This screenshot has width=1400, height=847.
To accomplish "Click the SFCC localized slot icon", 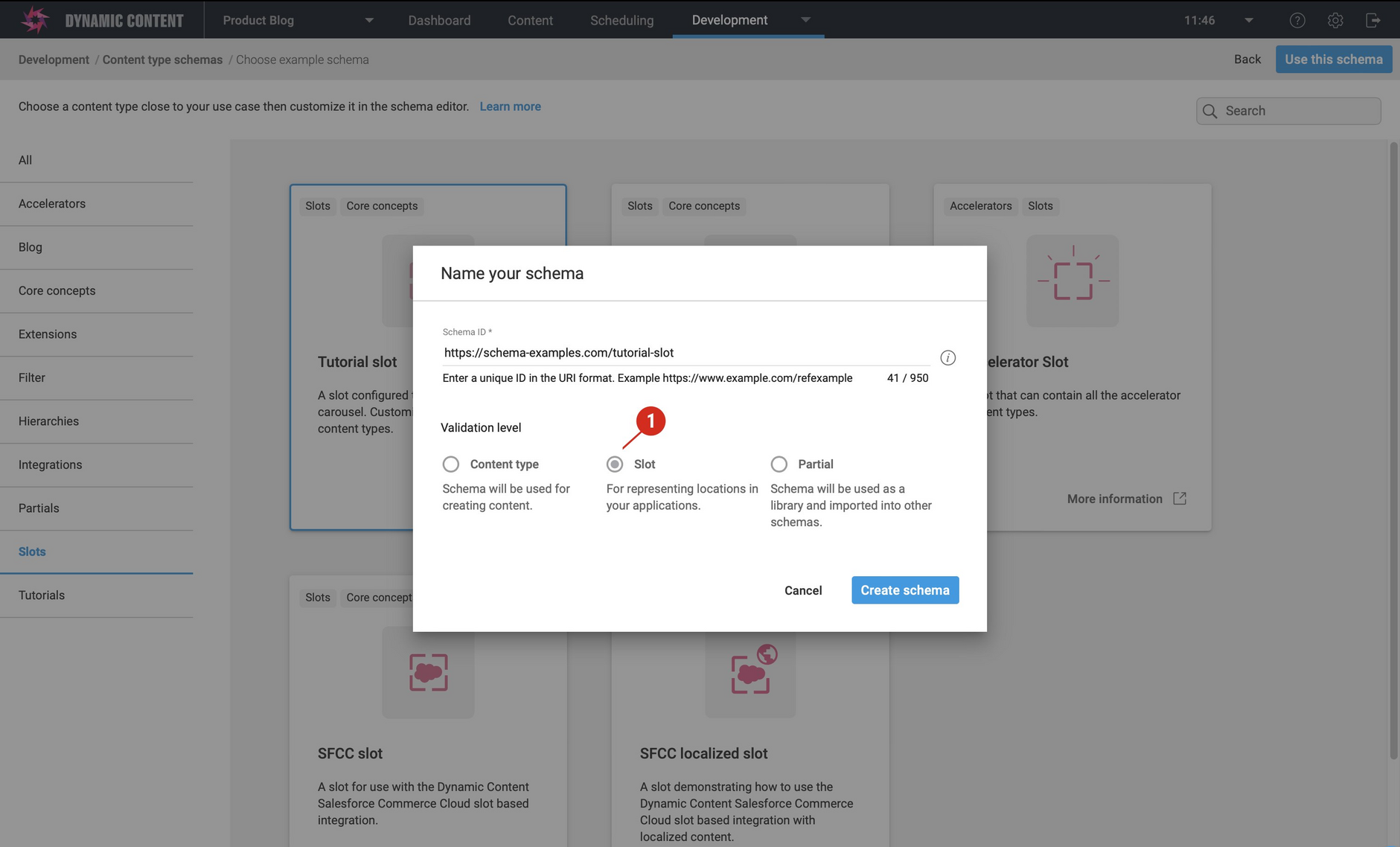I will [x=750, y=671].
